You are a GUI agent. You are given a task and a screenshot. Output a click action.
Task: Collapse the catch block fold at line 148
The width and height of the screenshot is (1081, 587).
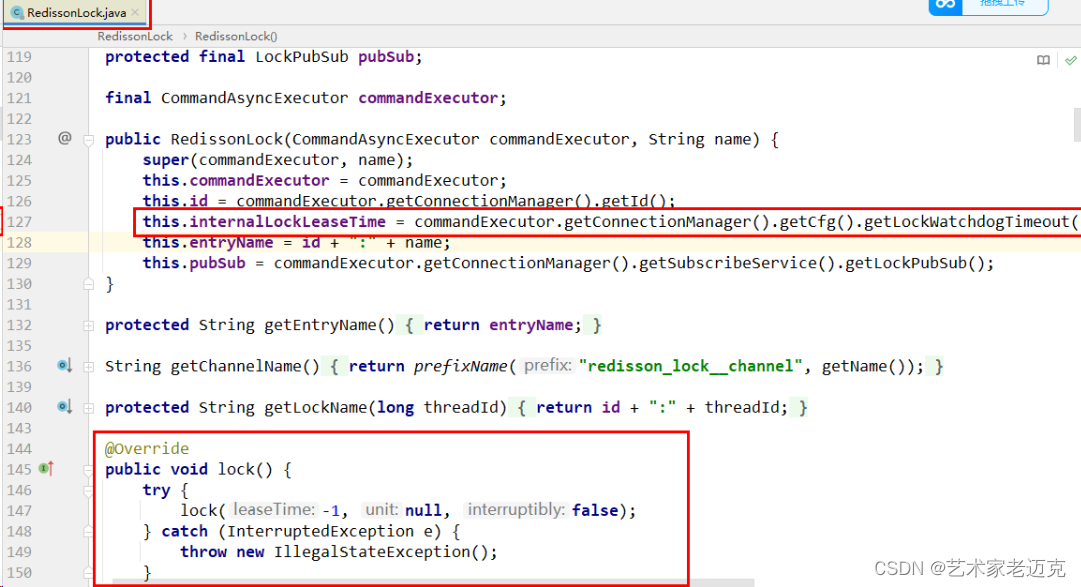pyautogui.click(x=88, y=532)
